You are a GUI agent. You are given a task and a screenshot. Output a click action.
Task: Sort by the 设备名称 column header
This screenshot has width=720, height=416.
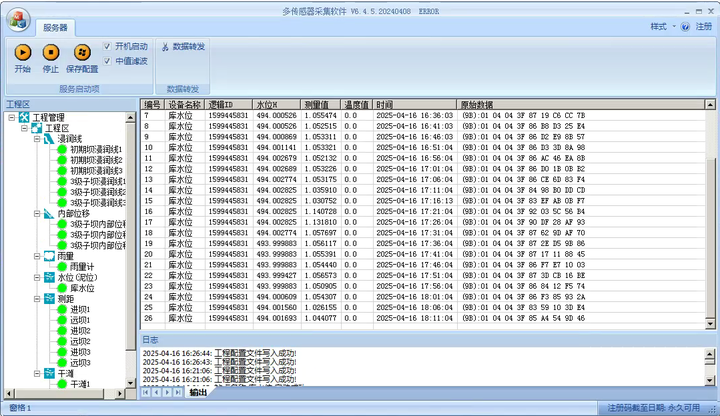click(185, 105)
